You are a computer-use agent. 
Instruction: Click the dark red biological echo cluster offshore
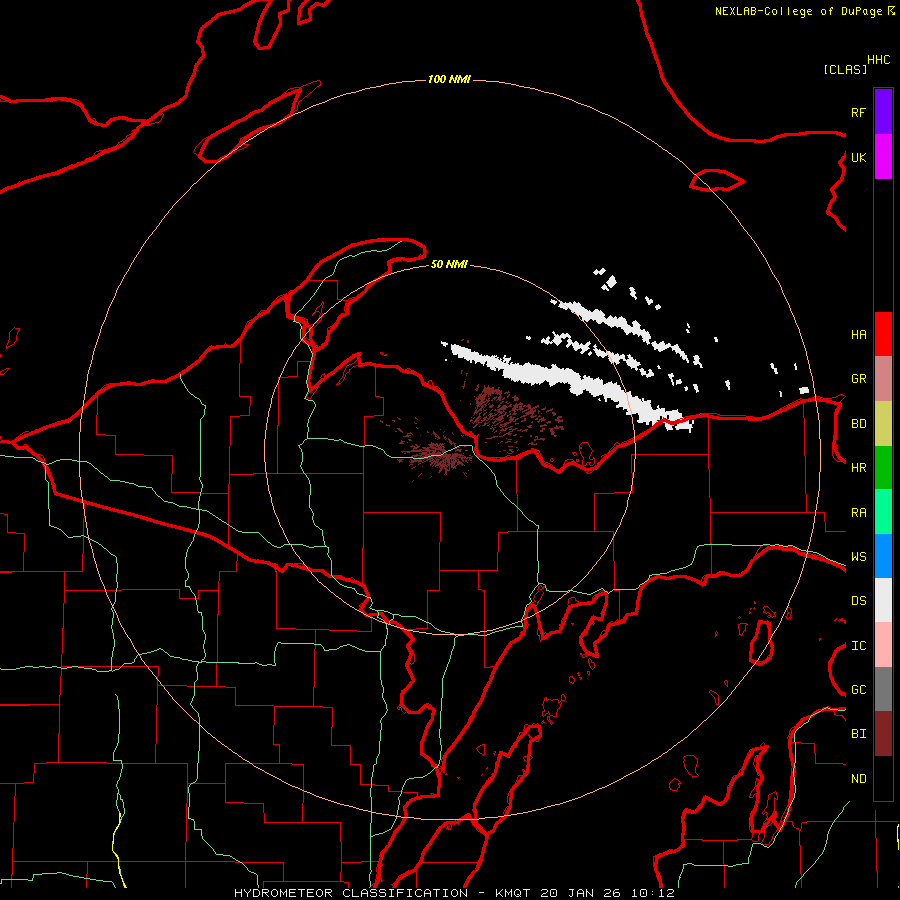513,419
